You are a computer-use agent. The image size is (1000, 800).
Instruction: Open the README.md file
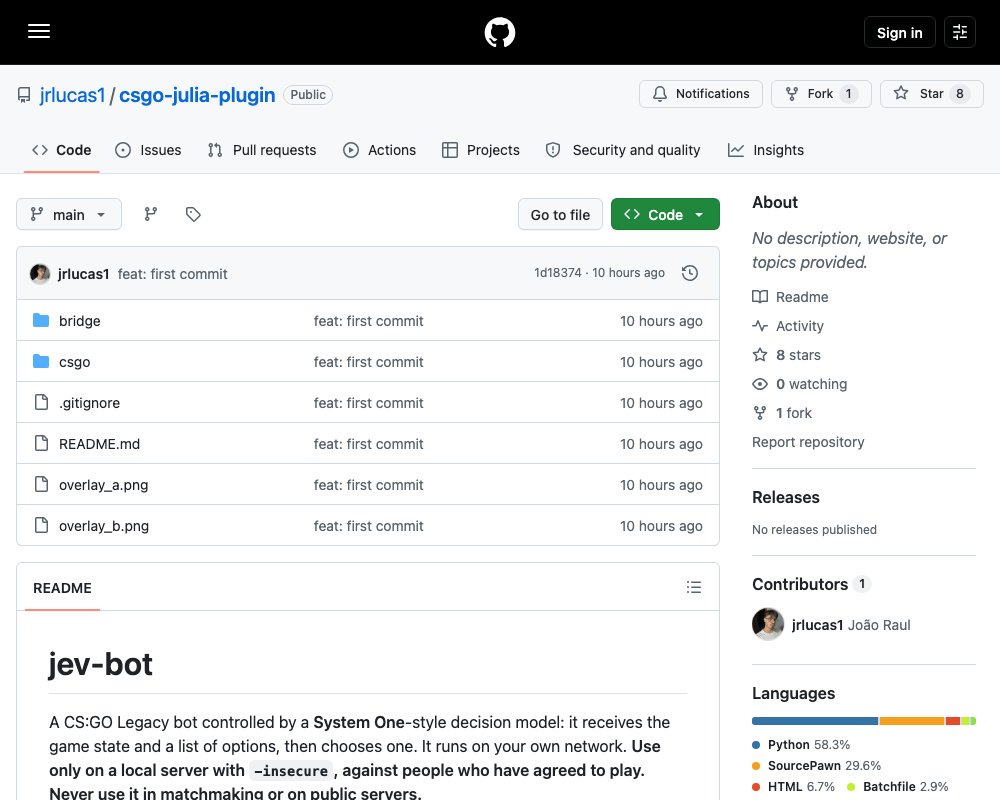(99, 444)
